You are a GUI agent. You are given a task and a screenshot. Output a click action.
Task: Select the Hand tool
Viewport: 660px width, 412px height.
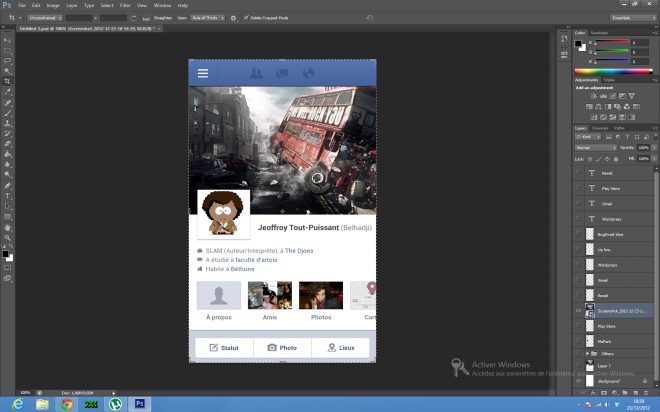[8, 228]
